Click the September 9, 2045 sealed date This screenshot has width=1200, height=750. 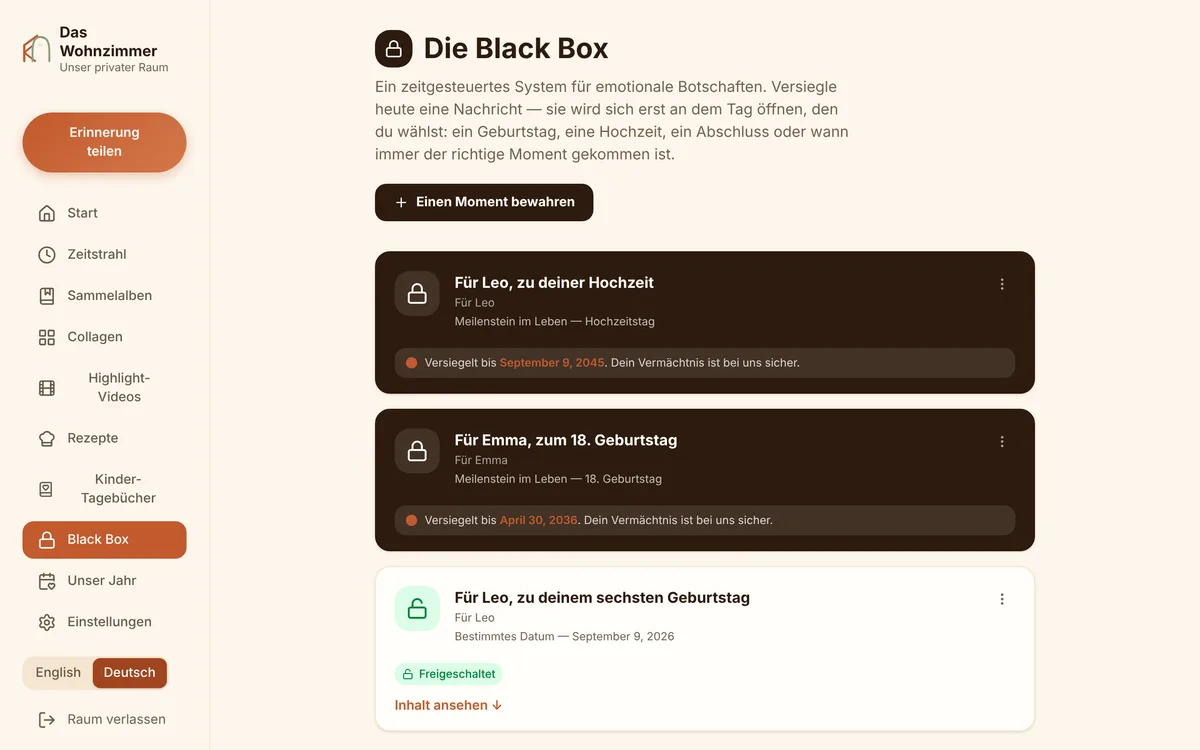click(x=552, y=363)
